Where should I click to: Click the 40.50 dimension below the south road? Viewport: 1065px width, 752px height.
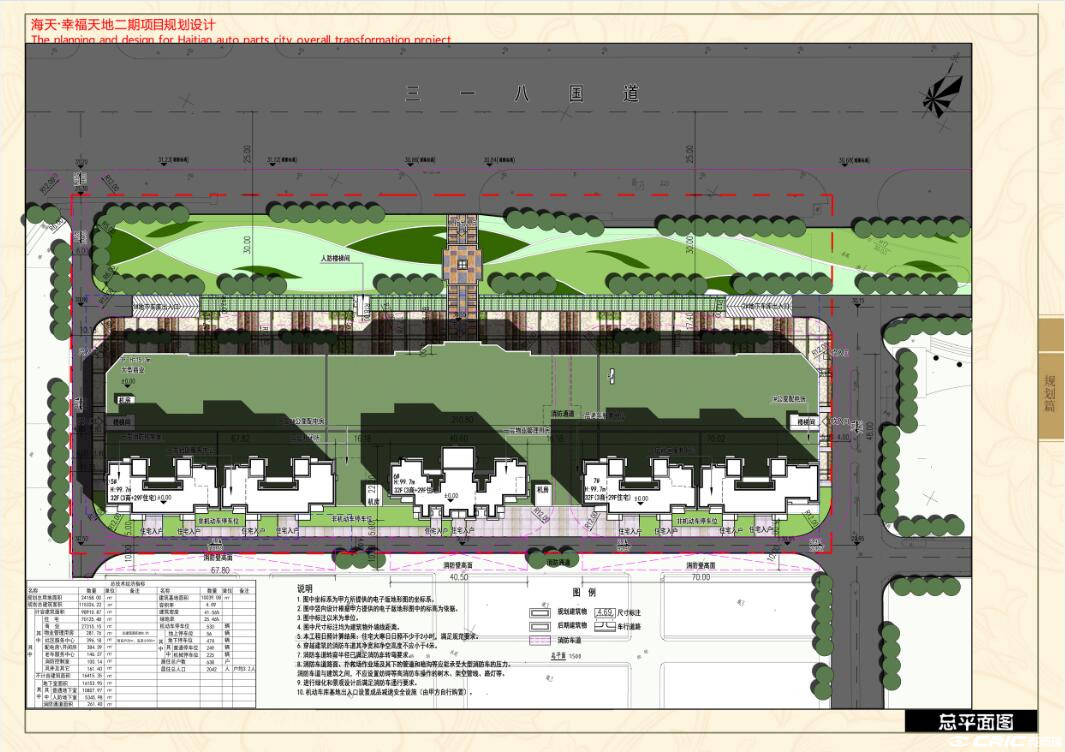point(459,577)
